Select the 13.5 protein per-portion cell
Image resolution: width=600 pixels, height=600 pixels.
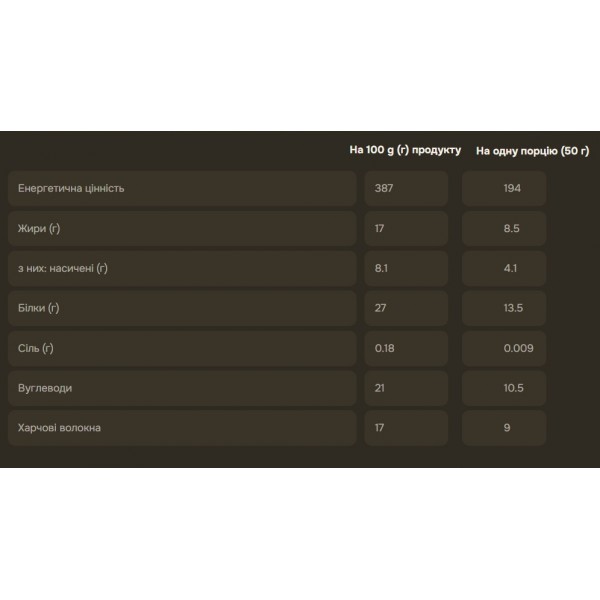click(504, 308)
